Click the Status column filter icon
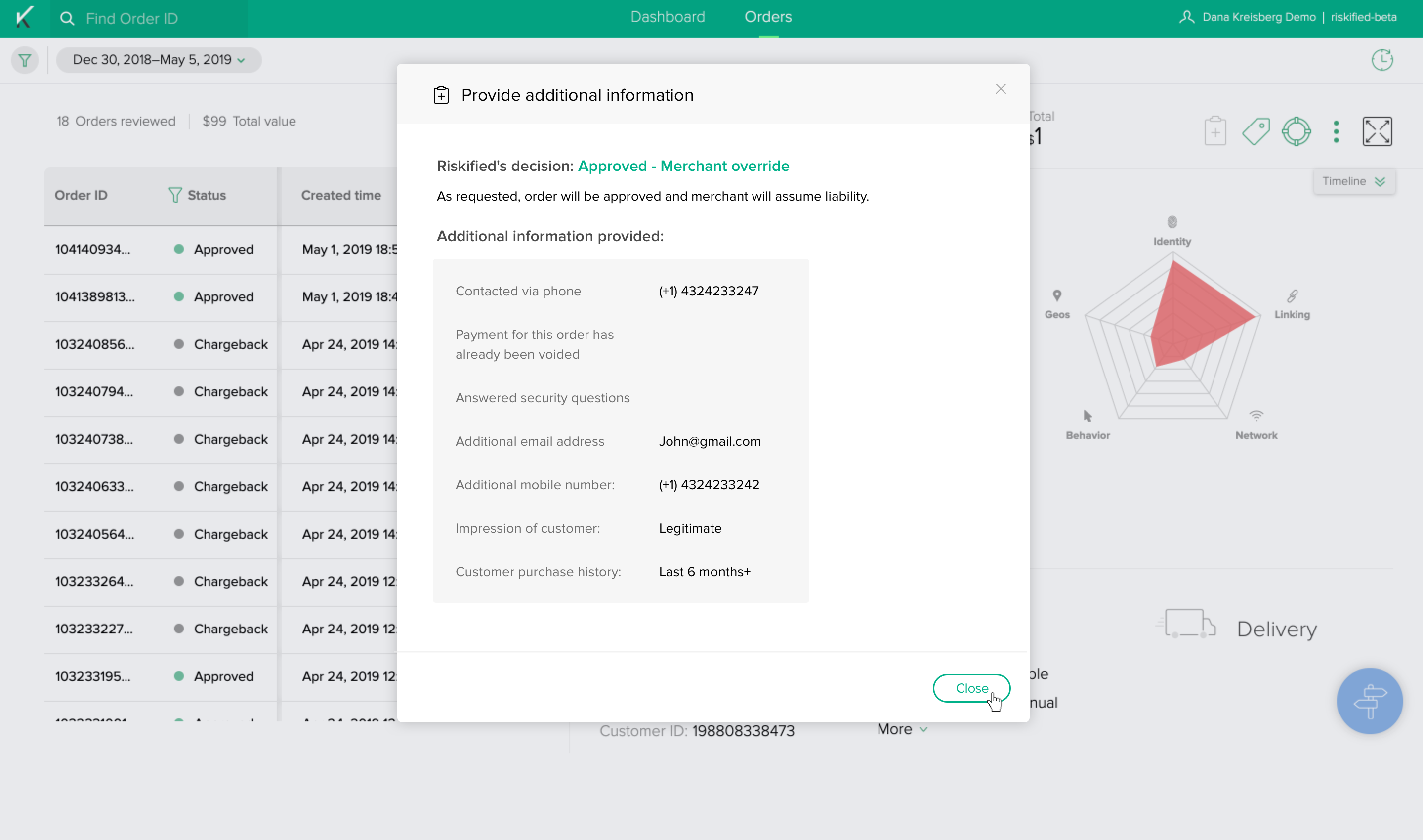This screenshot has width=1423, height=840. point(175,195)
